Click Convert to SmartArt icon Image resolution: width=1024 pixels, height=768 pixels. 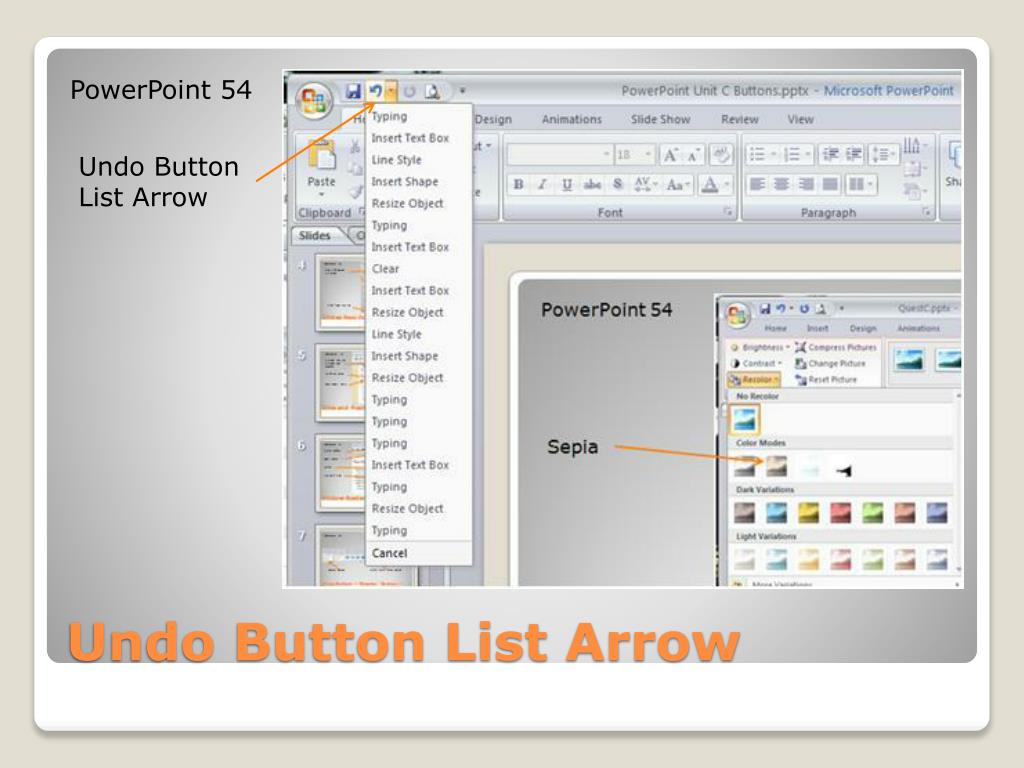[x=914, y=191]
